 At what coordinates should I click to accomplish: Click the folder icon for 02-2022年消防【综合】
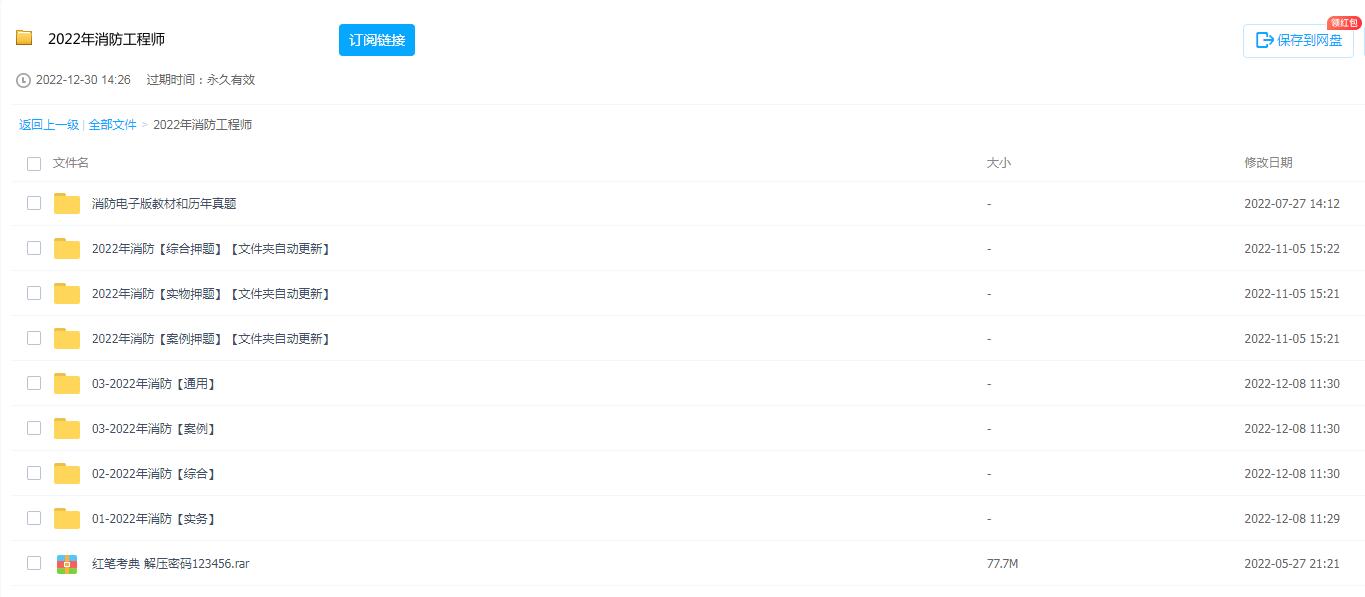[x=67, y=474]
